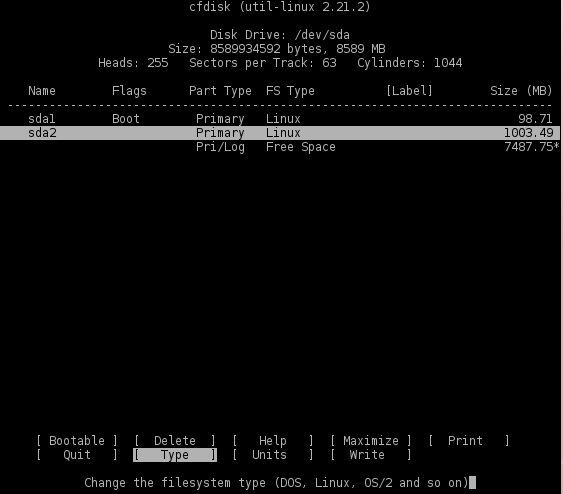Choose the Write menu option
This screenshot has width=563, height=494.
[371, 455]
